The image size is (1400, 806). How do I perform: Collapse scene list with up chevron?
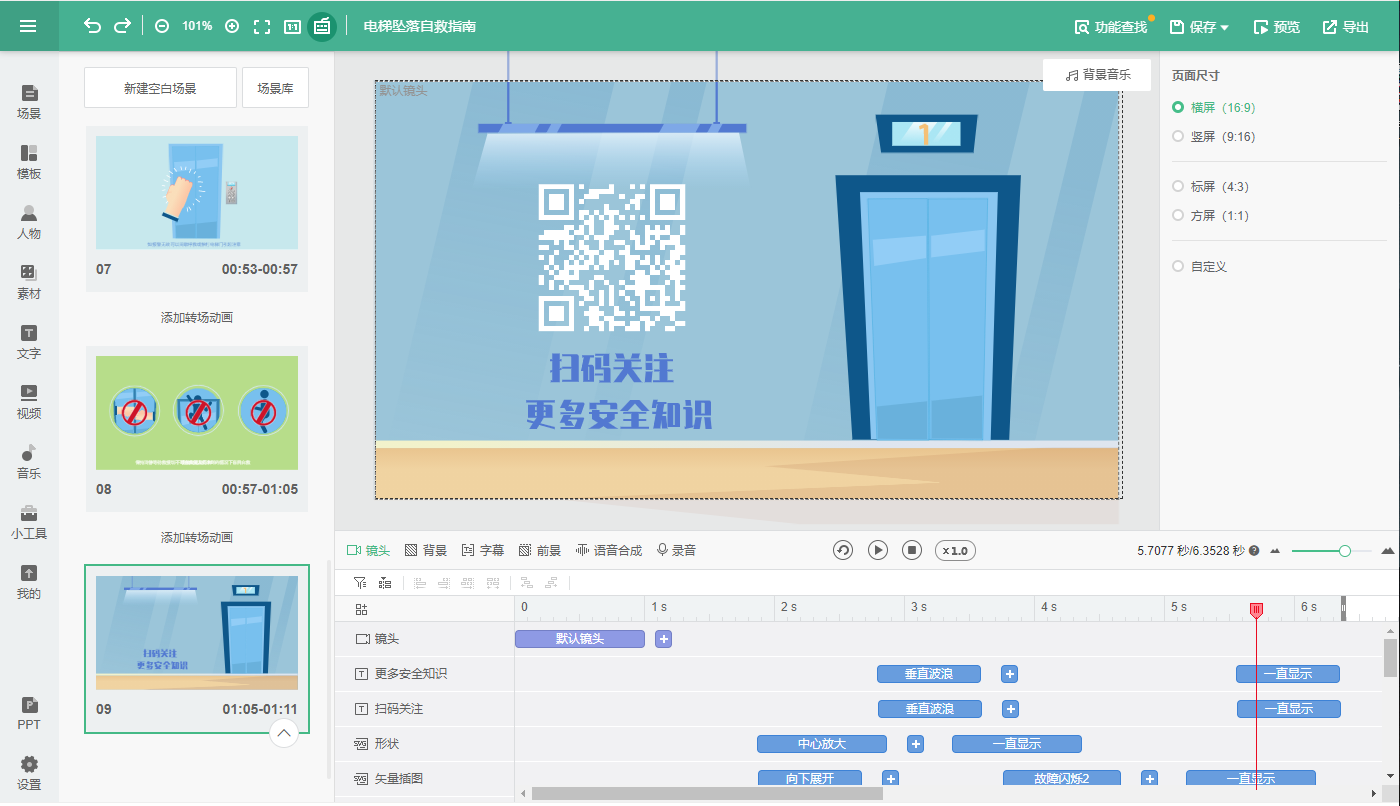pyautogui.click(x=284, y=733)
